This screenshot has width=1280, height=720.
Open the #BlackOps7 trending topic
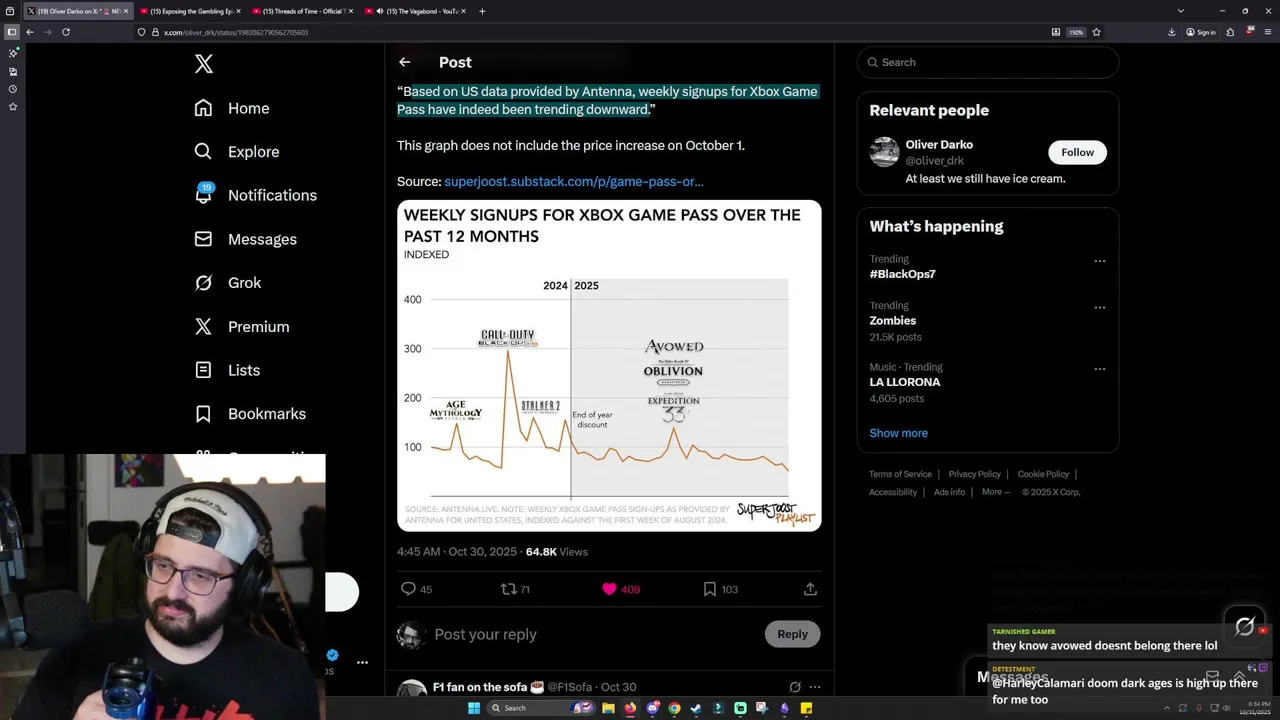(902, 274)
